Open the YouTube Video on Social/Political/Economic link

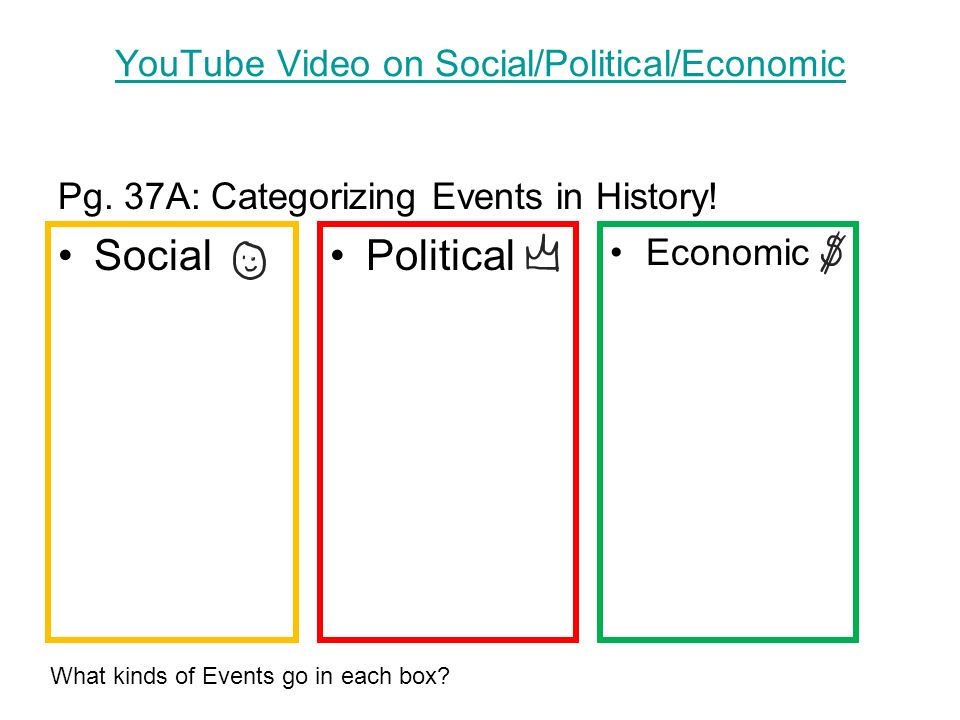click(x=480, y=64)
